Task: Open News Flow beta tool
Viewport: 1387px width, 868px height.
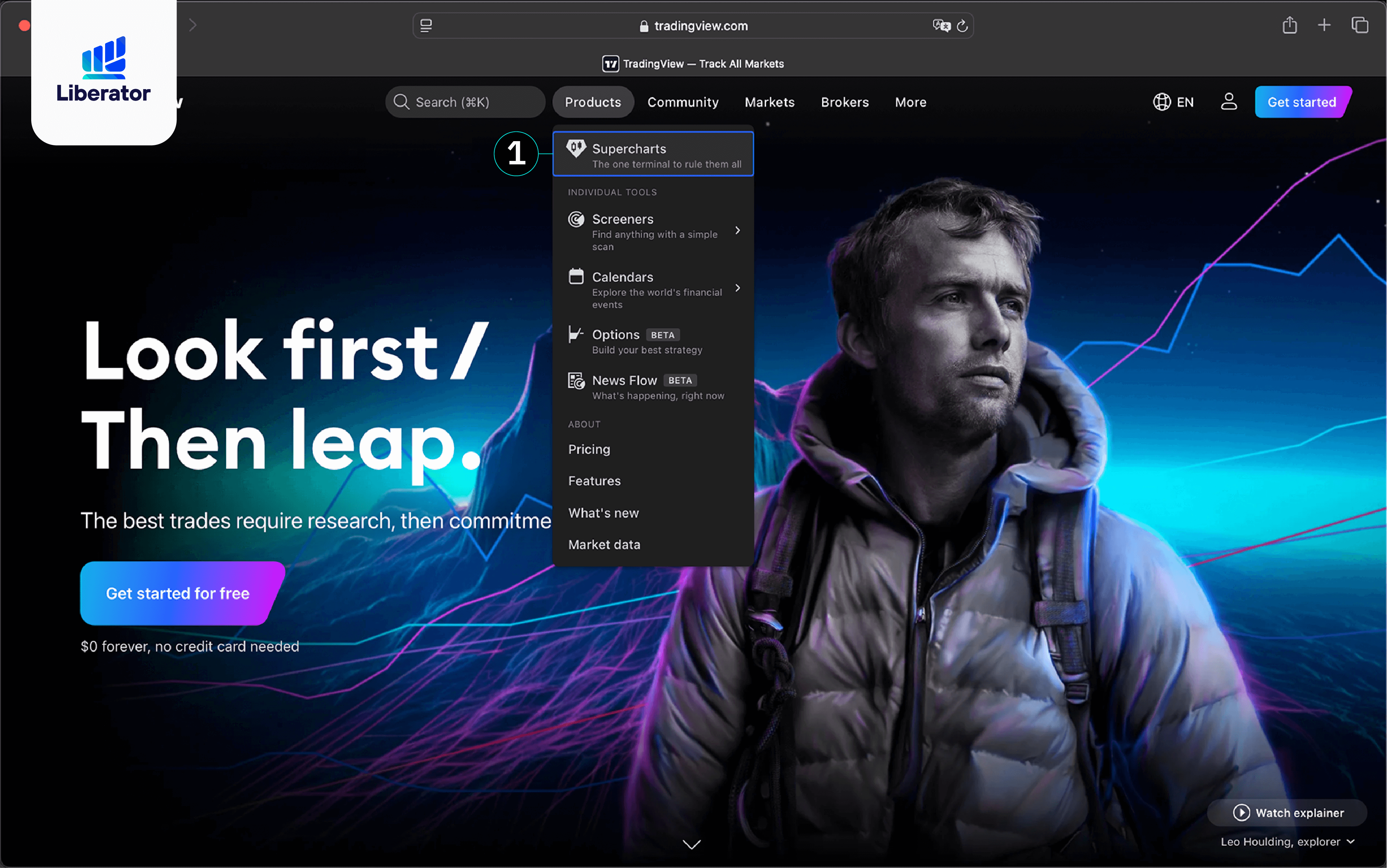Action: pyautogui.click(x=653, y=387)
